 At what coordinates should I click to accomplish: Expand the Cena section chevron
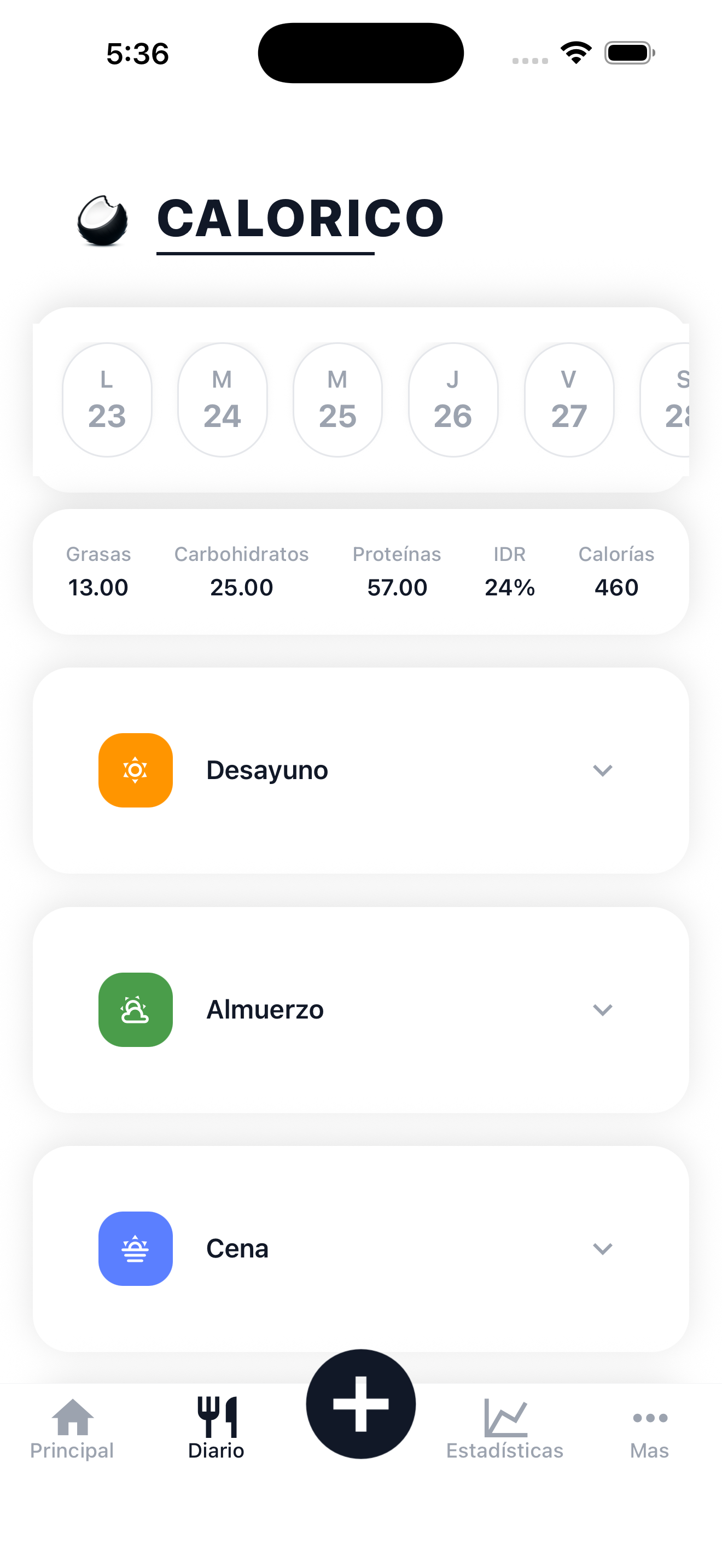(x=602, y=1249)
